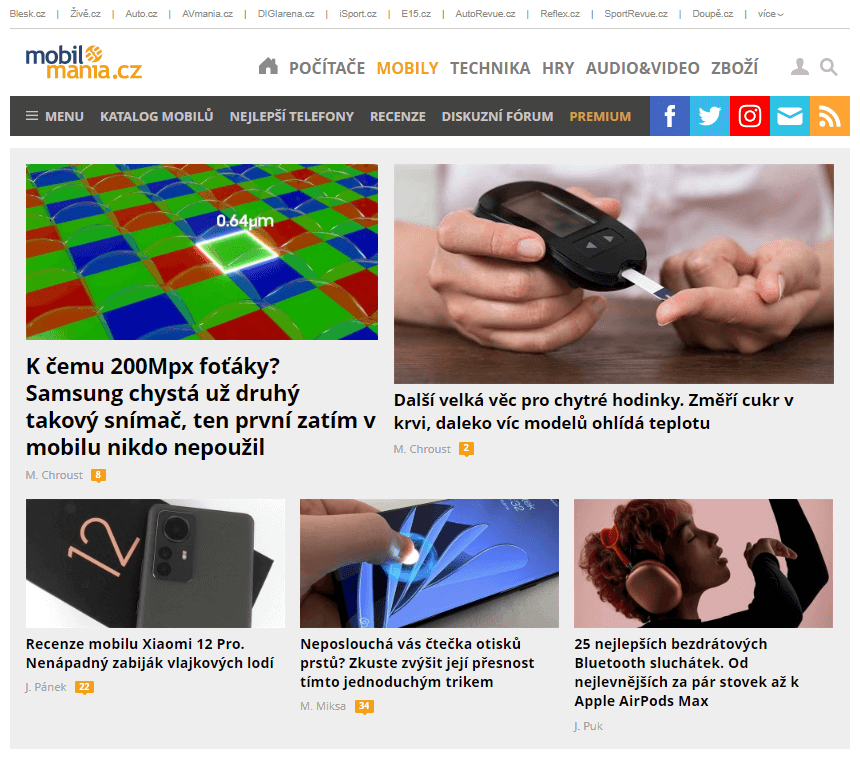Select the MOBILY section tab

[408, 68]
